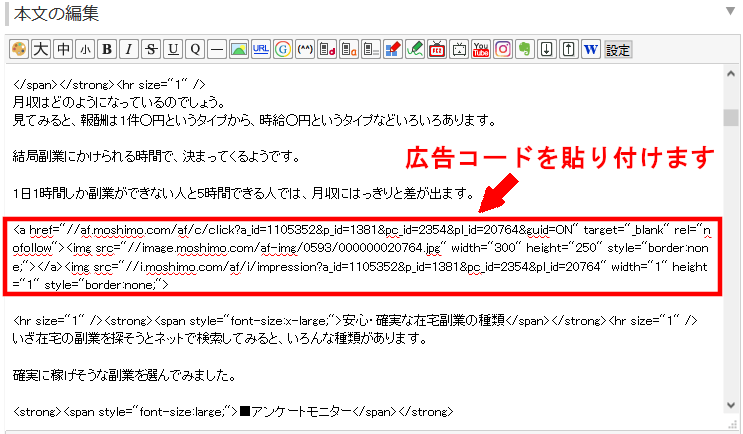Click the green pen drawing icon

tap(415, 49)
